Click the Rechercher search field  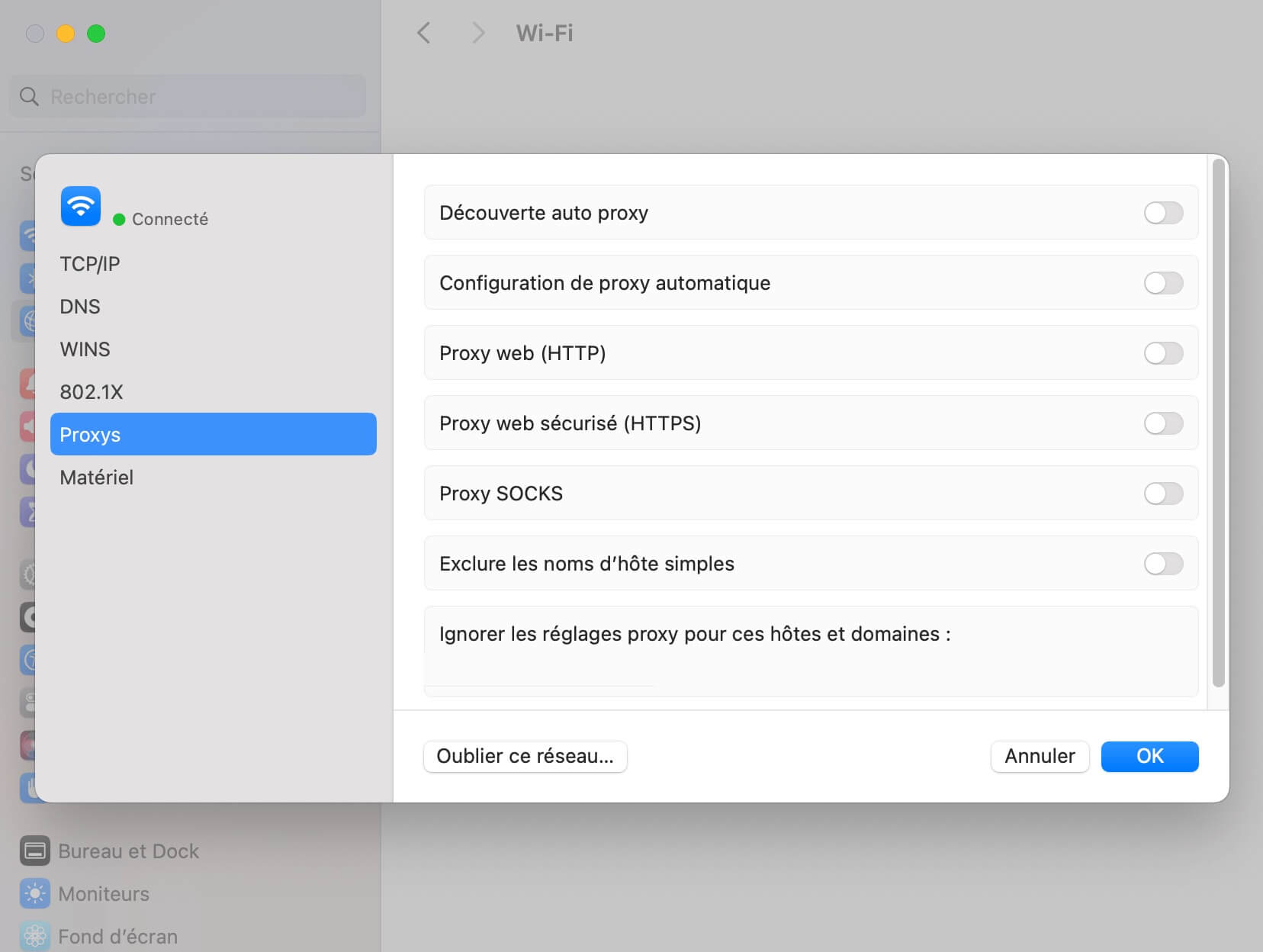pos(188,96)
